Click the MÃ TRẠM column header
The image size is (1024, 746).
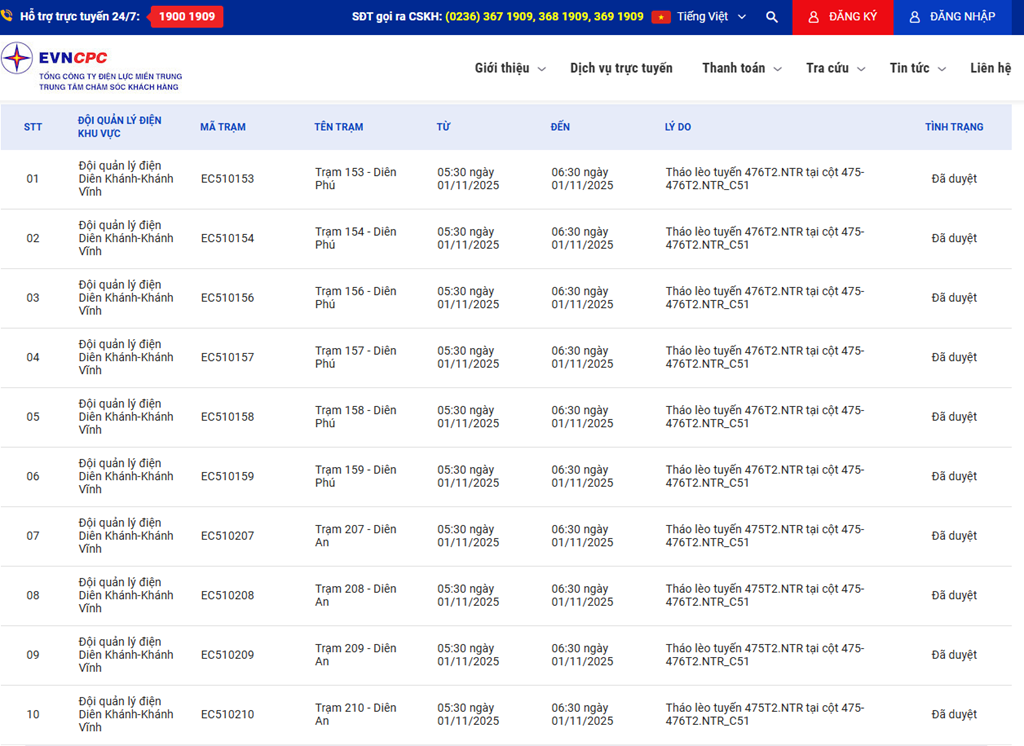(222, 127)
